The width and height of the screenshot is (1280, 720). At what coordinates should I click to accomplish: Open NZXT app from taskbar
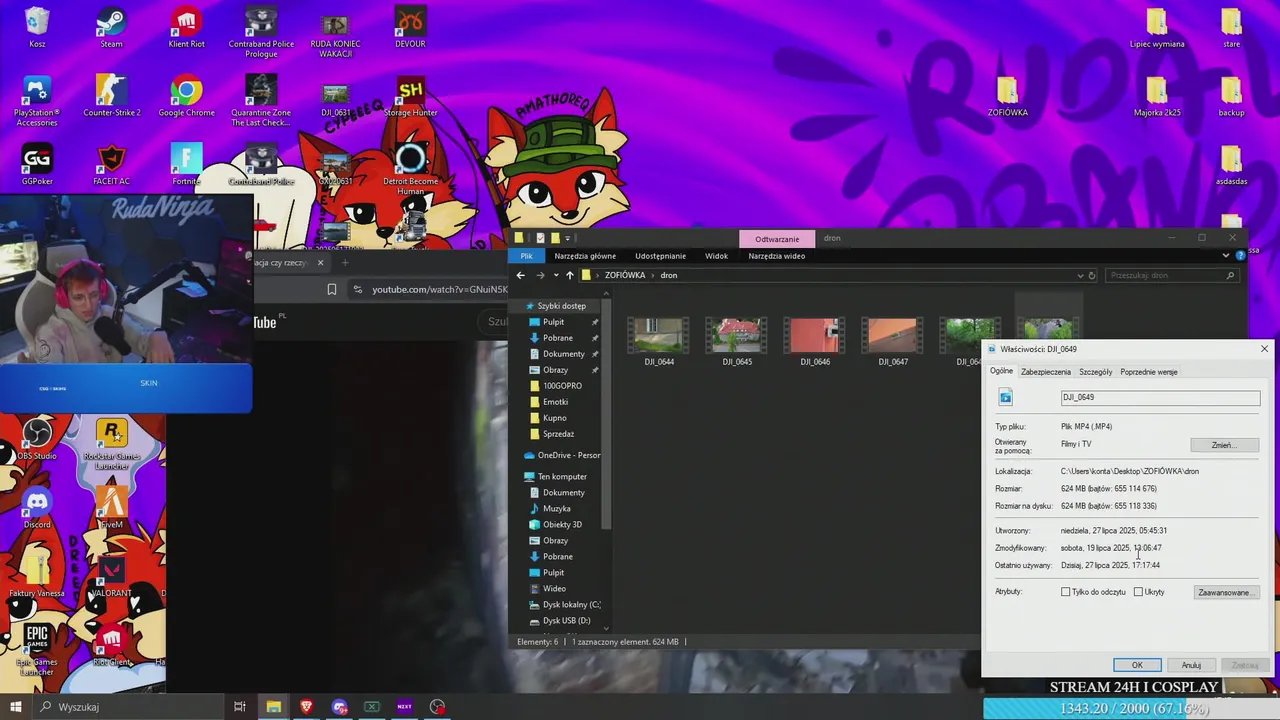[404, 707]
